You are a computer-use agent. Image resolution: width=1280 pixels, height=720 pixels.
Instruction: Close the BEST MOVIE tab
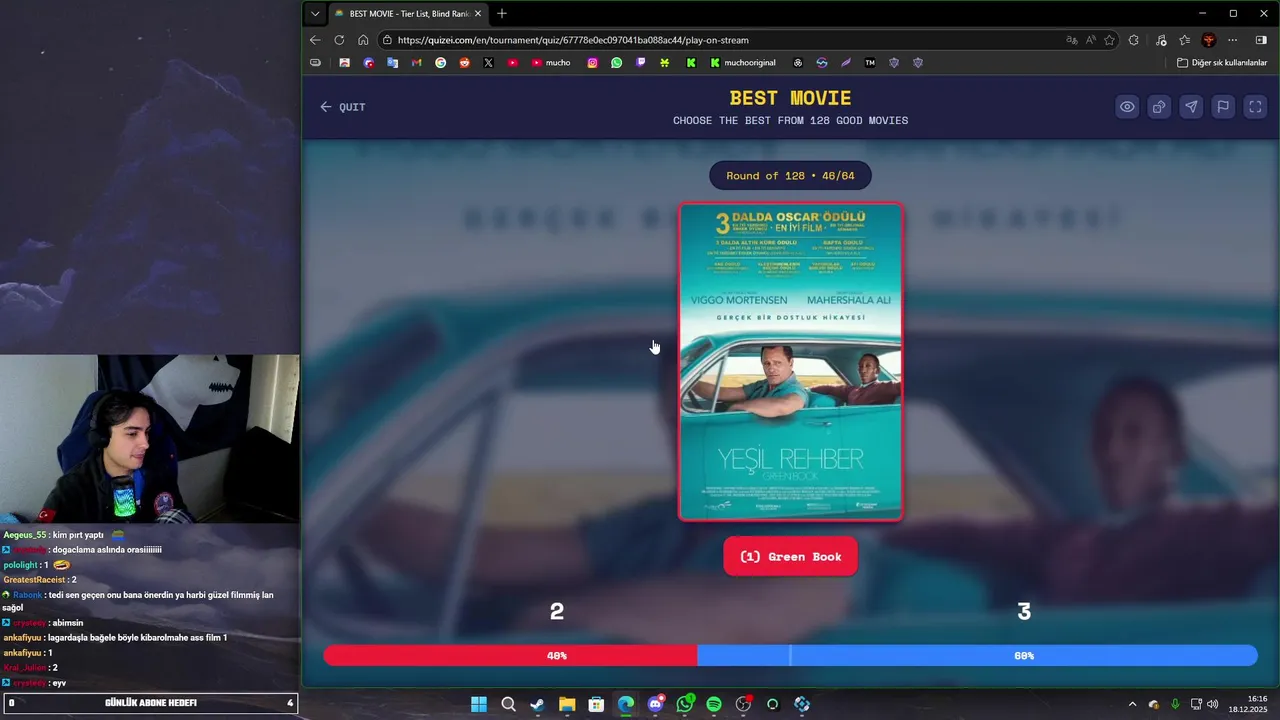[x=477, y=13]
